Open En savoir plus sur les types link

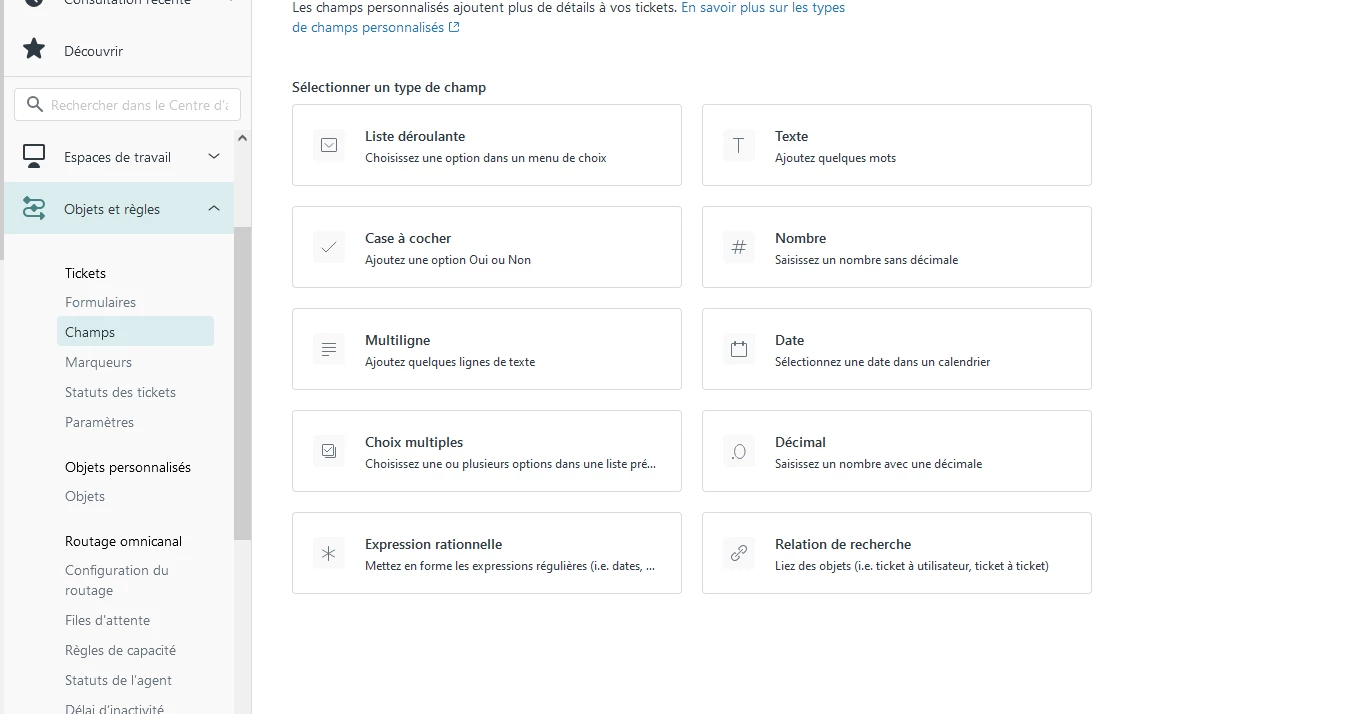pos(763,7)
